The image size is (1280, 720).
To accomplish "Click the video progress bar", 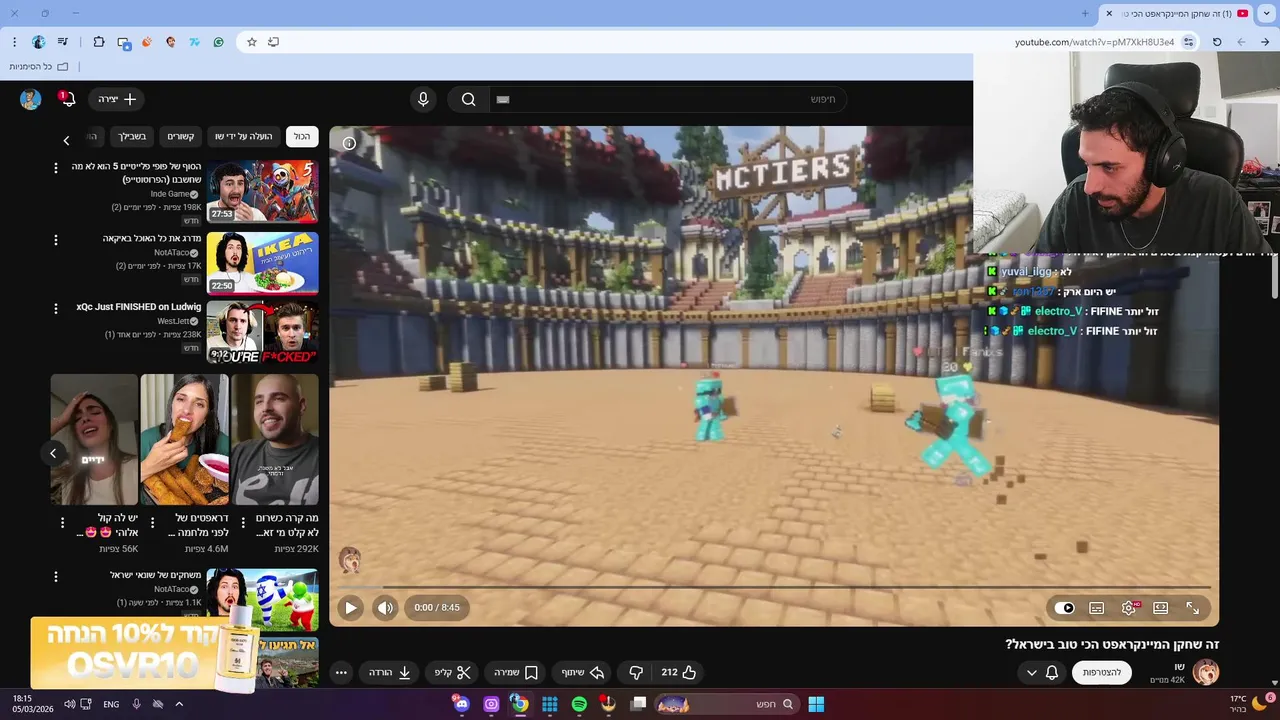I will pos(774,587).
